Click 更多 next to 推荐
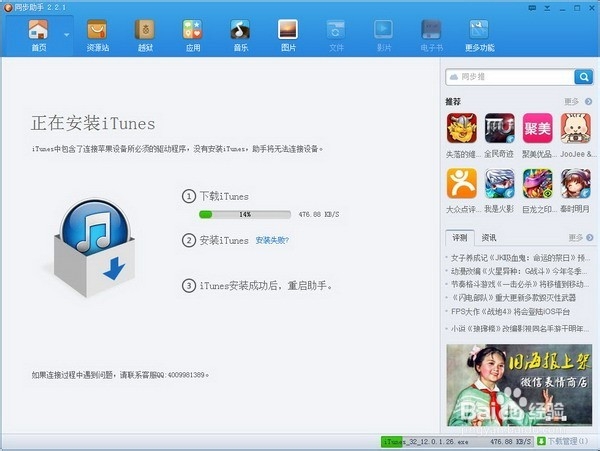The width and height of the screenshot is (600, 451). [x=578, y=101]
